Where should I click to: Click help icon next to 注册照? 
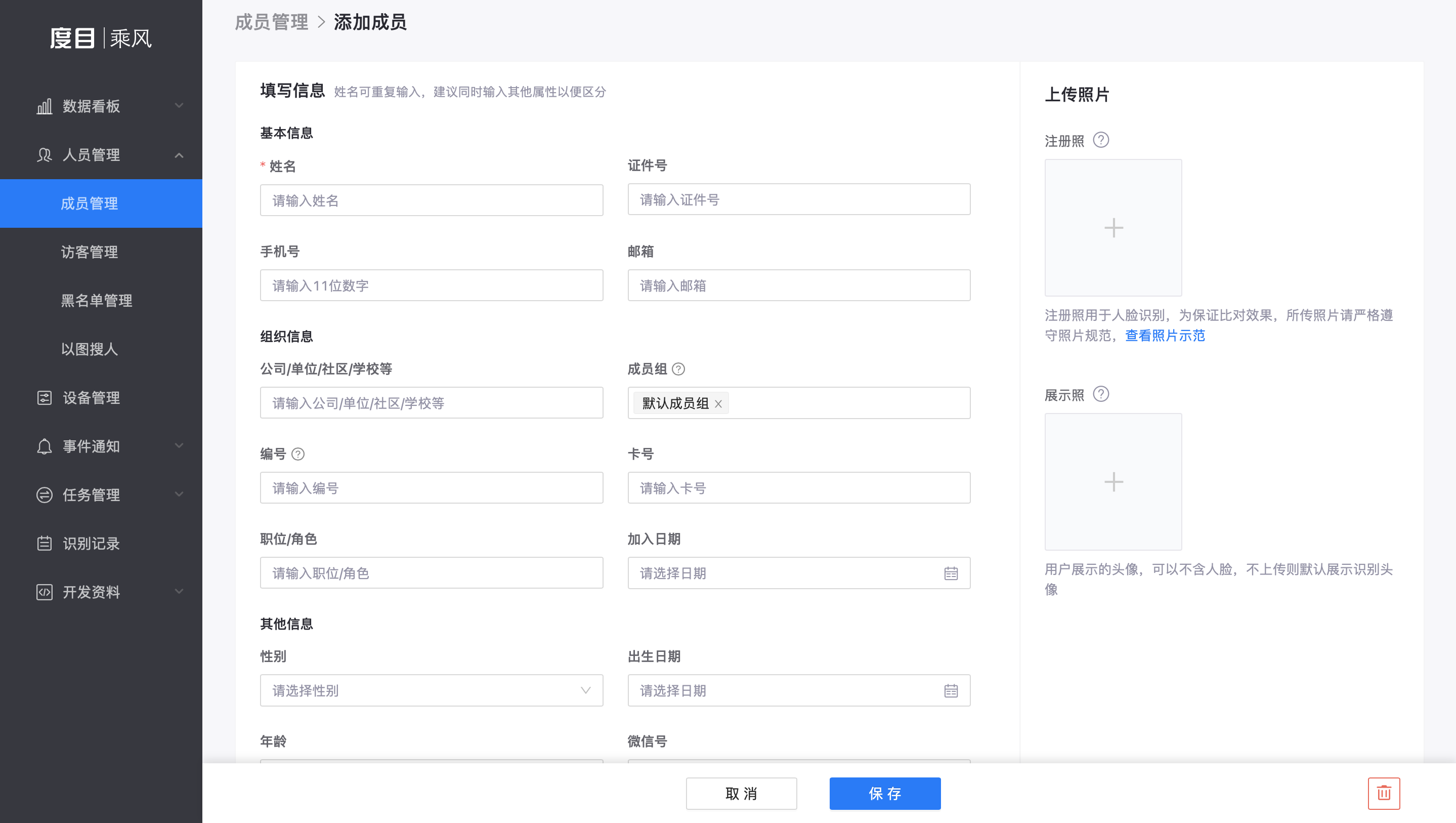click(1100, 140)
